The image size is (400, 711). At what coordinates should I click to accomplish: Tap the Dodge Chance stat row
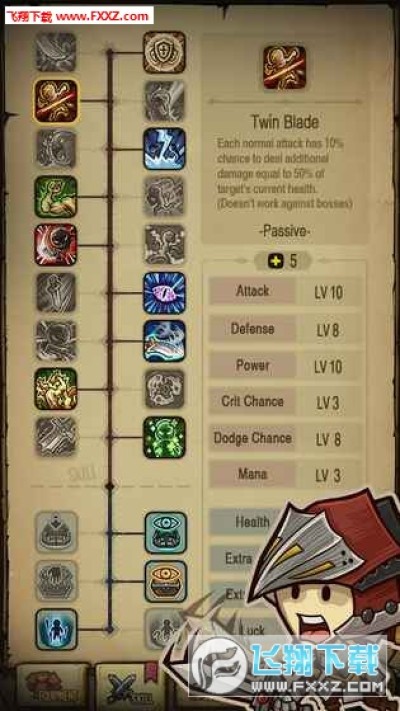coord(286,438)
